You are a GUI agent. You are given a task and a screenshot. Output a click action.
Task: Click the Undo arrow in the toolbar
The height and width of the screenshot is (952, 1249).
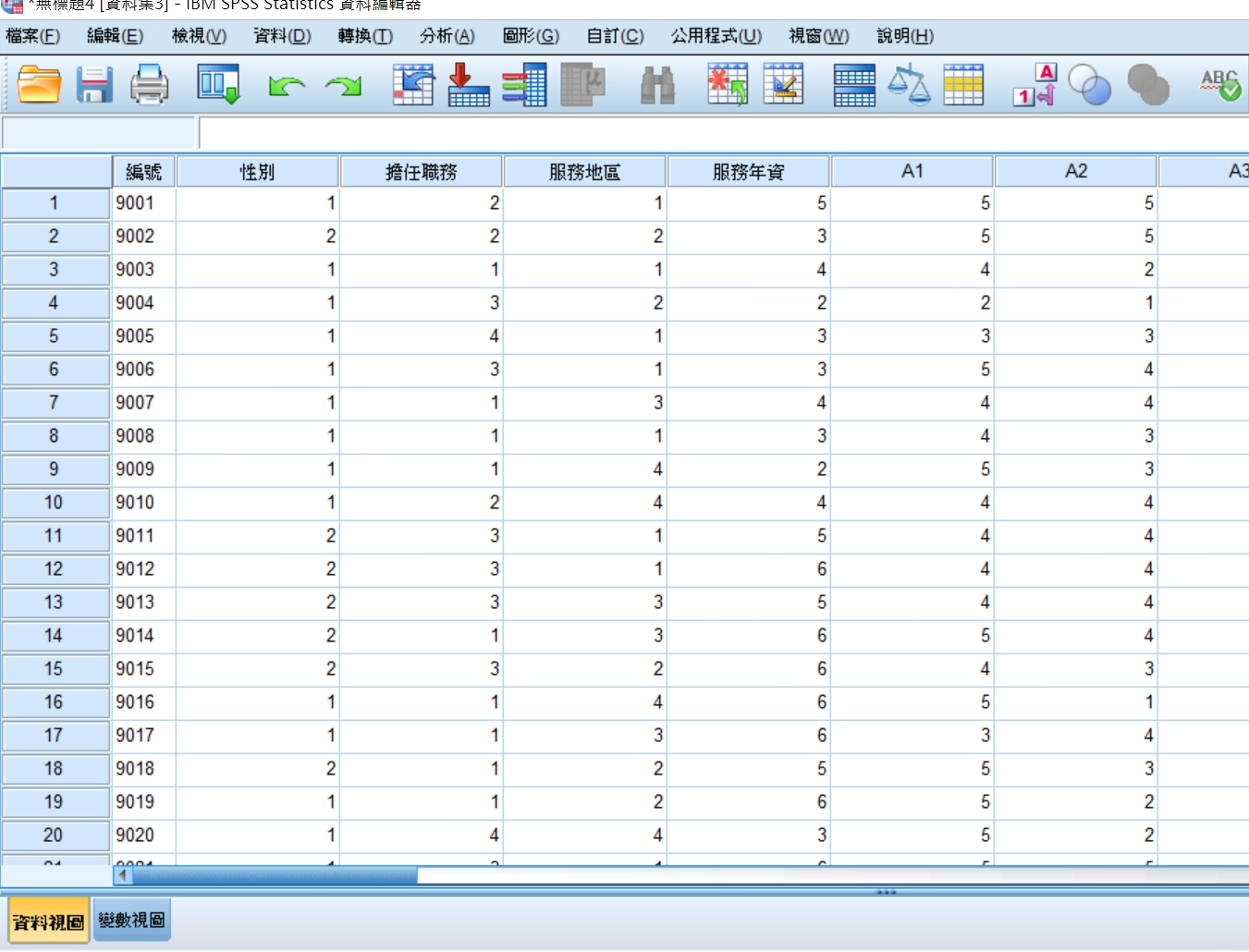pyautogui.click(x=287, y=86)
